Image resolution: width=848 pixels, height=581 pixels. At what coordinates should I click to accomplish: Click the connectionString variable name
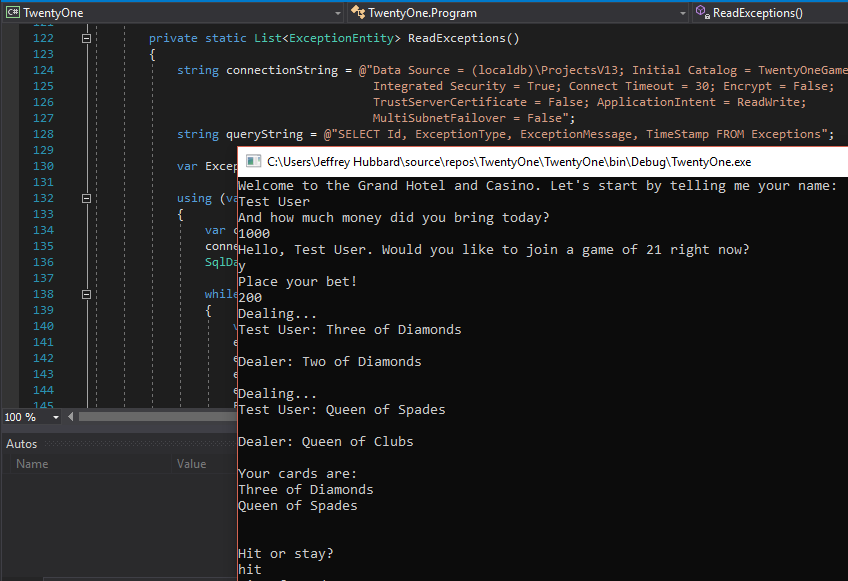click(282, 70)
